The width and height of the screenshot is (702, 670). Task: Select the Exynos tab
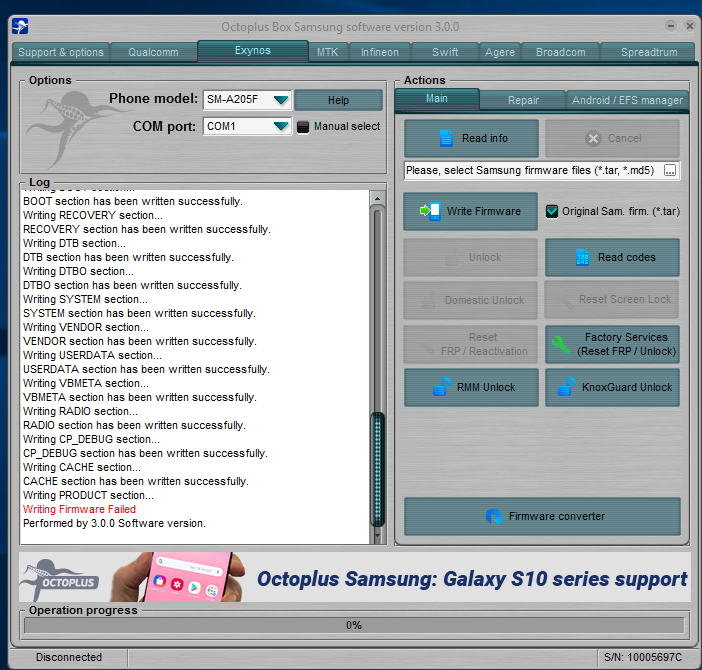tap(253, 51)
